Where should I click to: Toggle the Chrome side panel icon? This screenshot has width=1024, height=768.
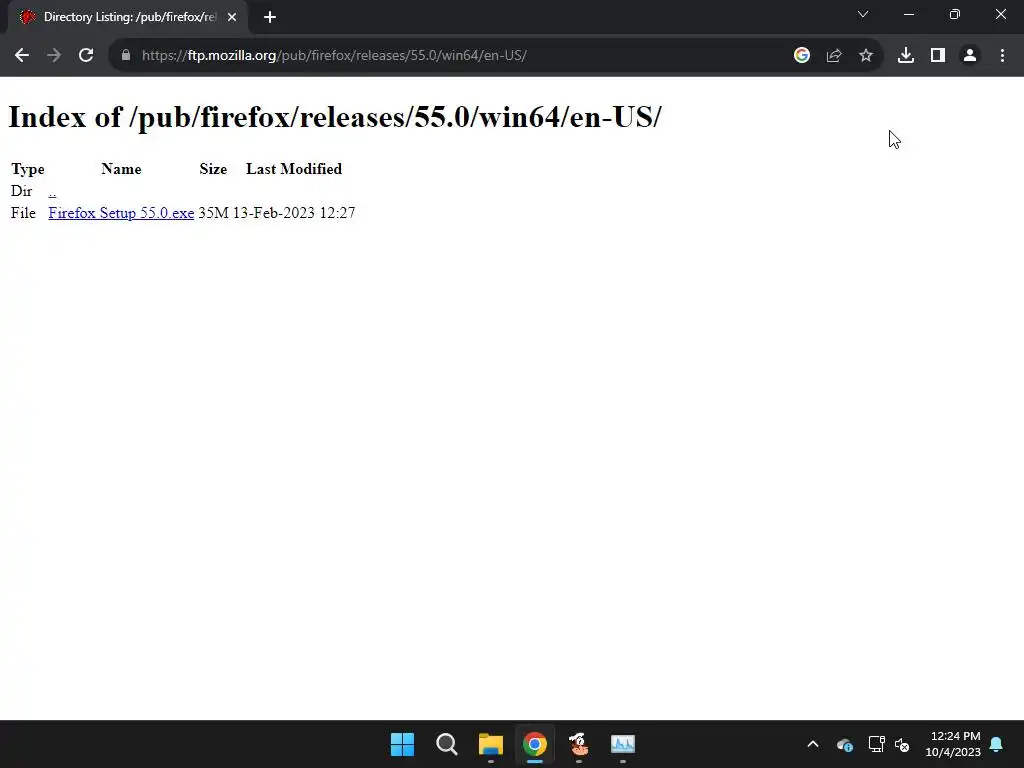point(938,56)
